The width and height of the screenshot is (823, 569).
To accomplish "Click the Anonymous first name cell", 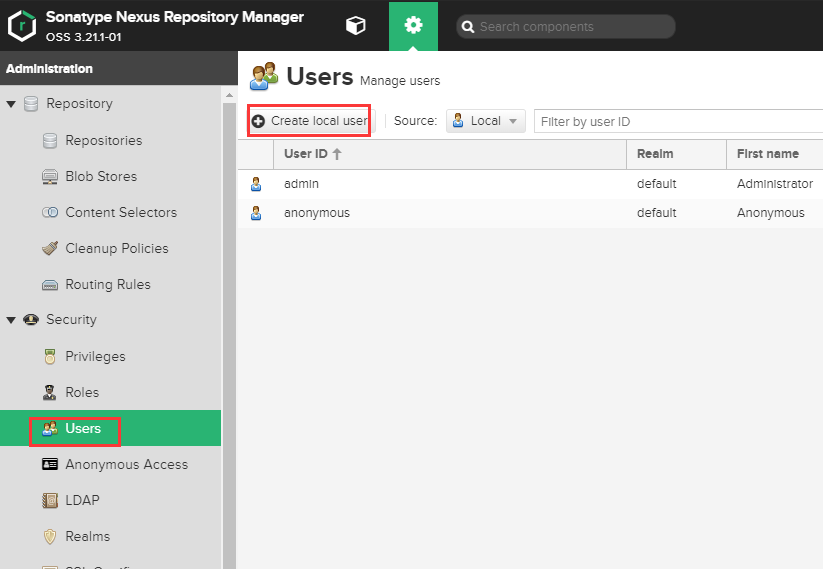I will 771,213.
